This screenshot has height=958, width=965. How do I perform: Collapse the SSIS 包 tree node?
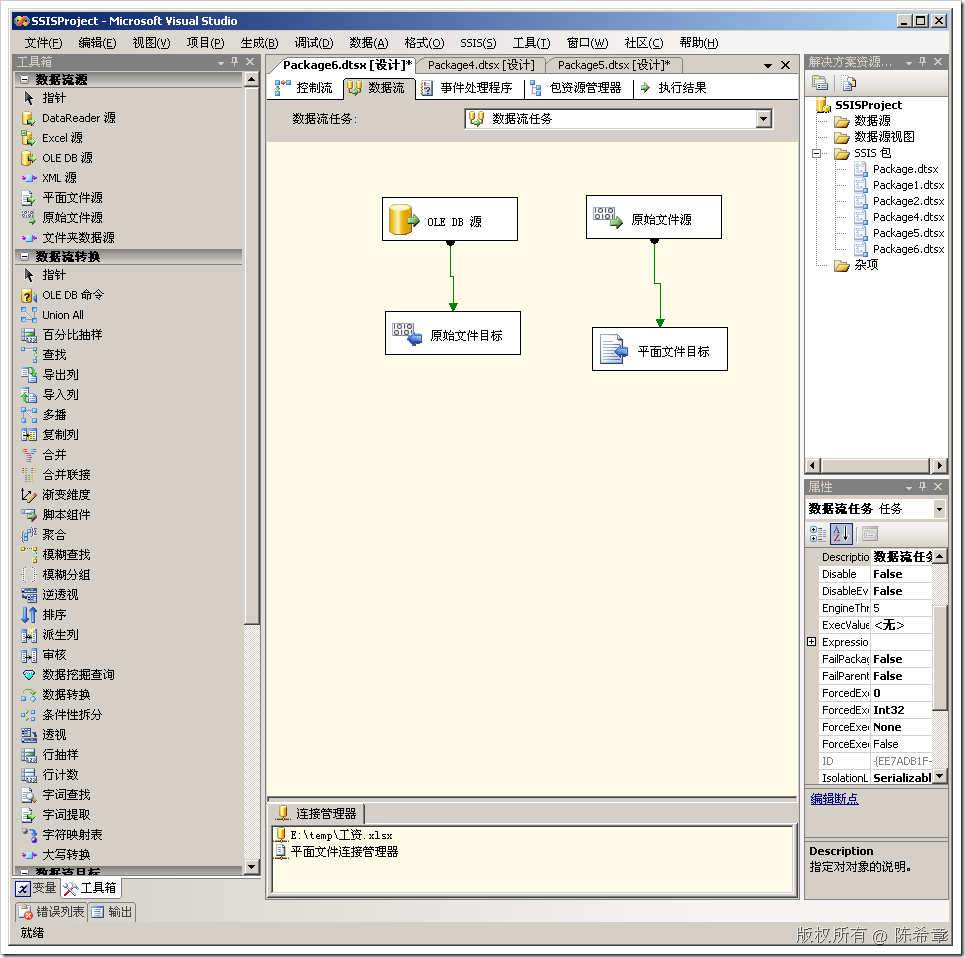pyautogui.click(x=816, y=153)
